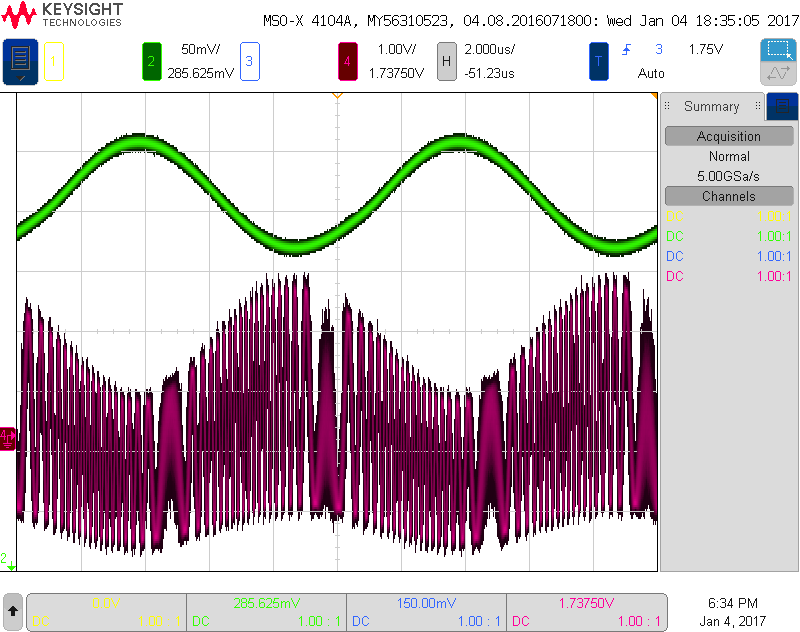
Task: Click channel 2 offset 285.625mV in header
Action: [201, 73]
